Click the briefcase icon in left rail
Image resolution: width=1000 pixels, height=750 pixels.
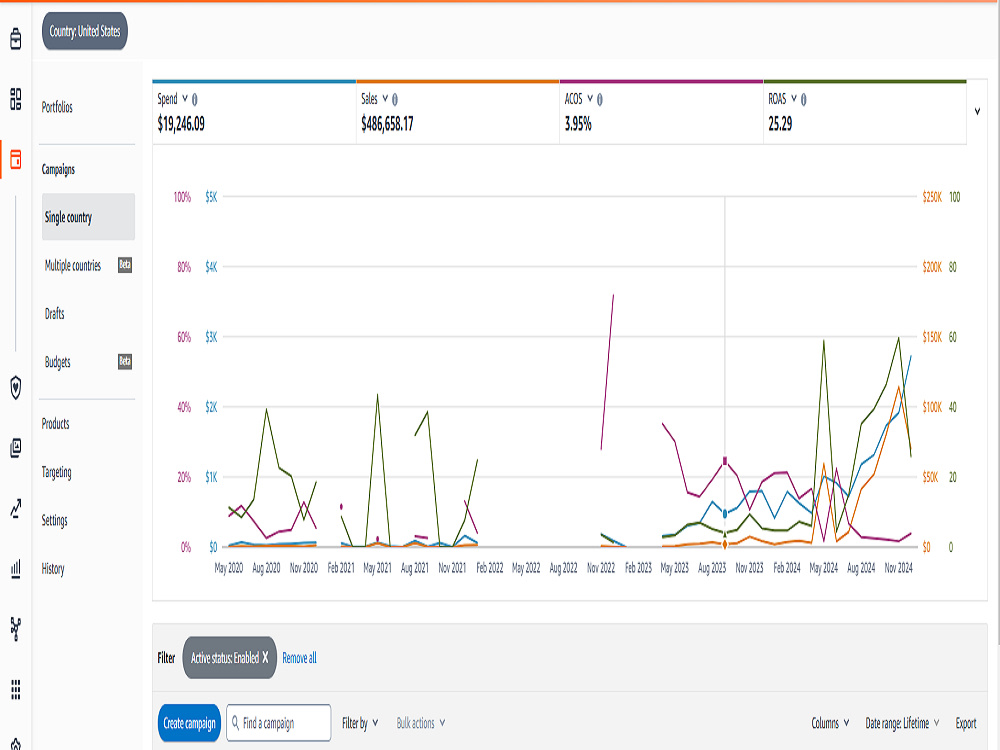click(x=16, y=39)
